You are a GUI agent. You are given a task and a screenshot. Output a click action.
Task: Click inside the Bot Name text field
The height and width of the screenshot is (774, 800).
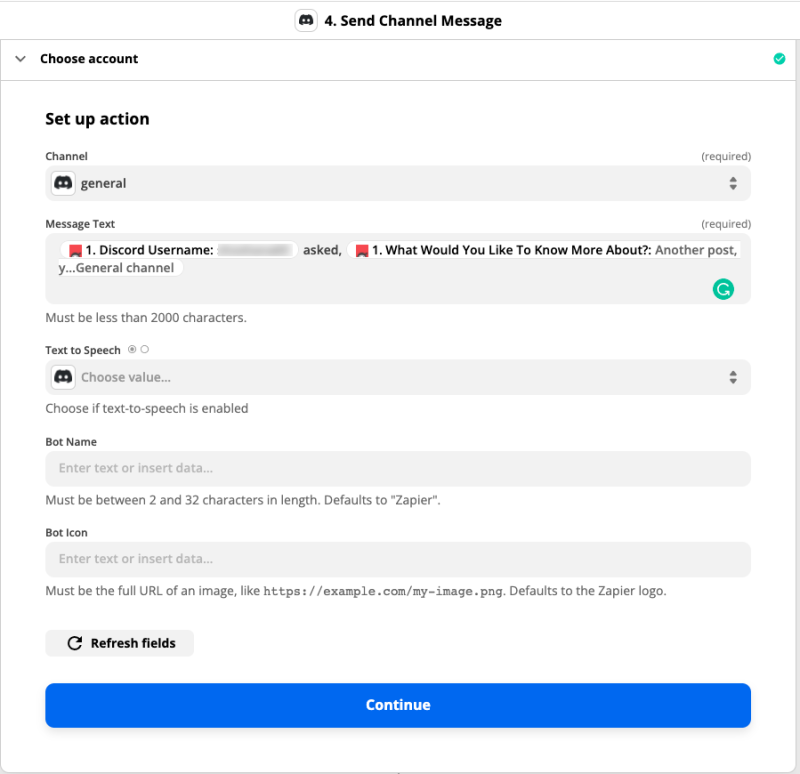(398, 468)
